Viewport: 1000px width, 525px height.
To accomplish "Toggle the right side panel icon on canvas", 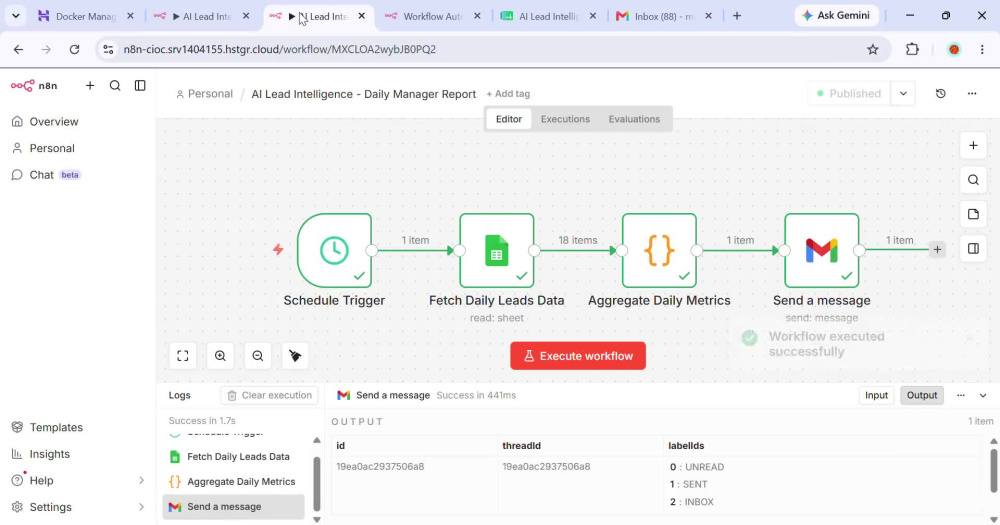I will coord(973,249).
